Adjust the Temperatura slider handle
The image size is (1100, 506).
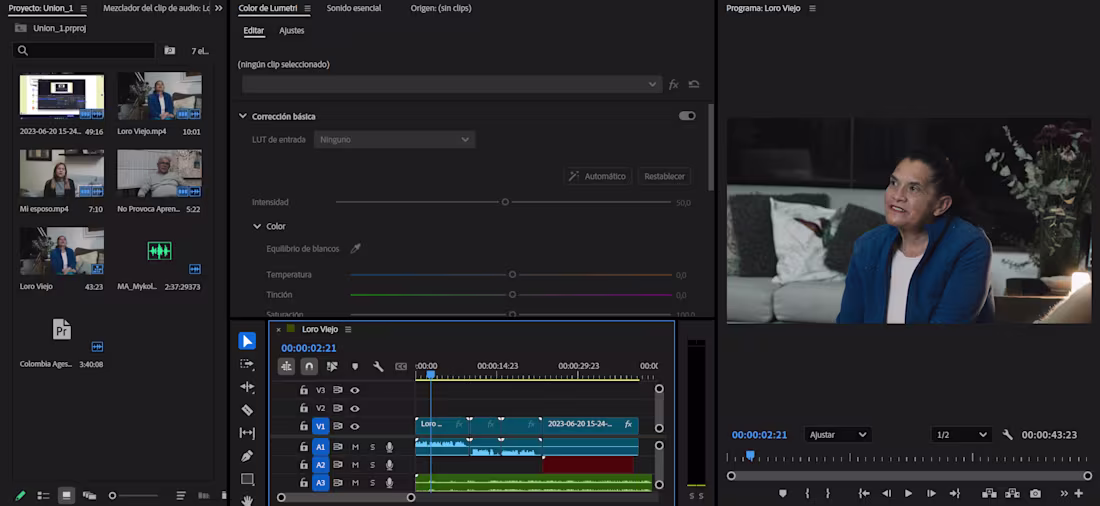tap(512, 274)
